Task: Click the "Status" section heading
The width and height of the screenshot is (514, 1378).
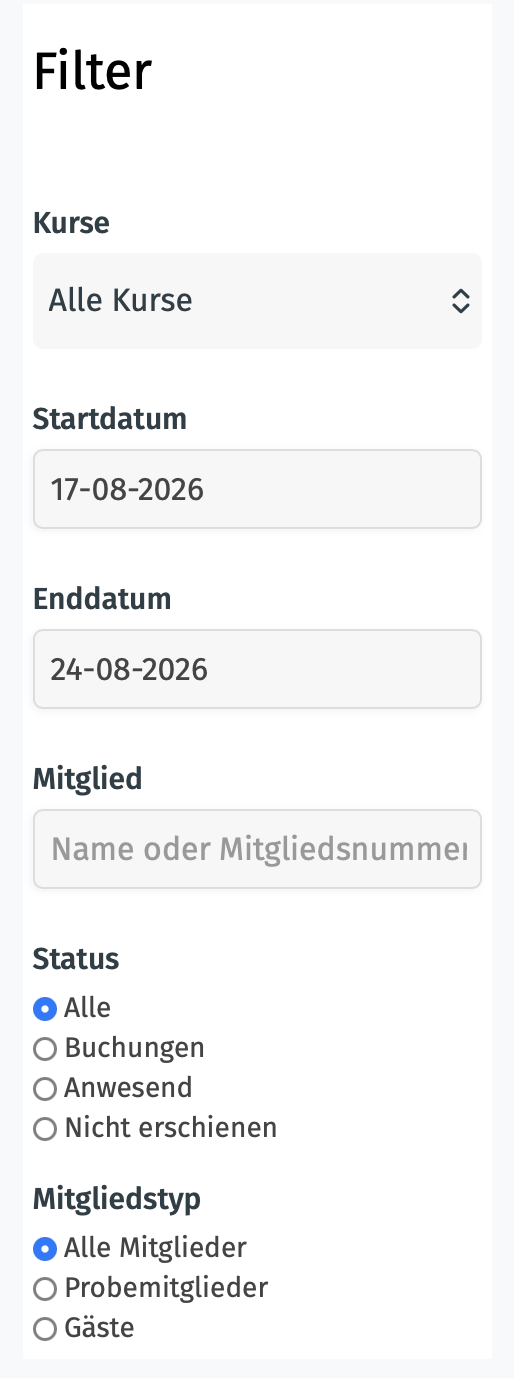Action: coord(76,959)
